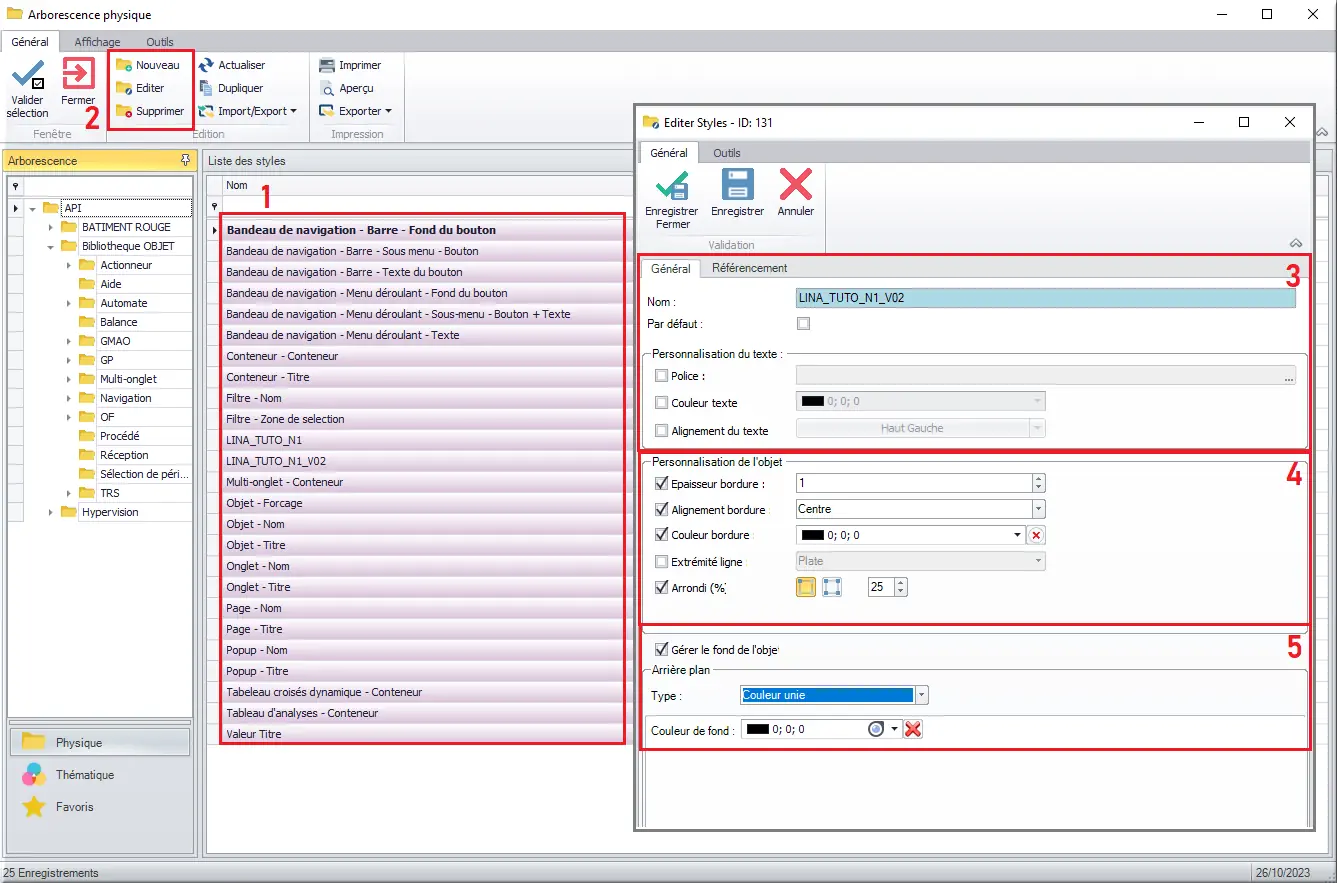Select the Popup - Titre style row
The image size is (1337, 883).
(x=423, y=671)
